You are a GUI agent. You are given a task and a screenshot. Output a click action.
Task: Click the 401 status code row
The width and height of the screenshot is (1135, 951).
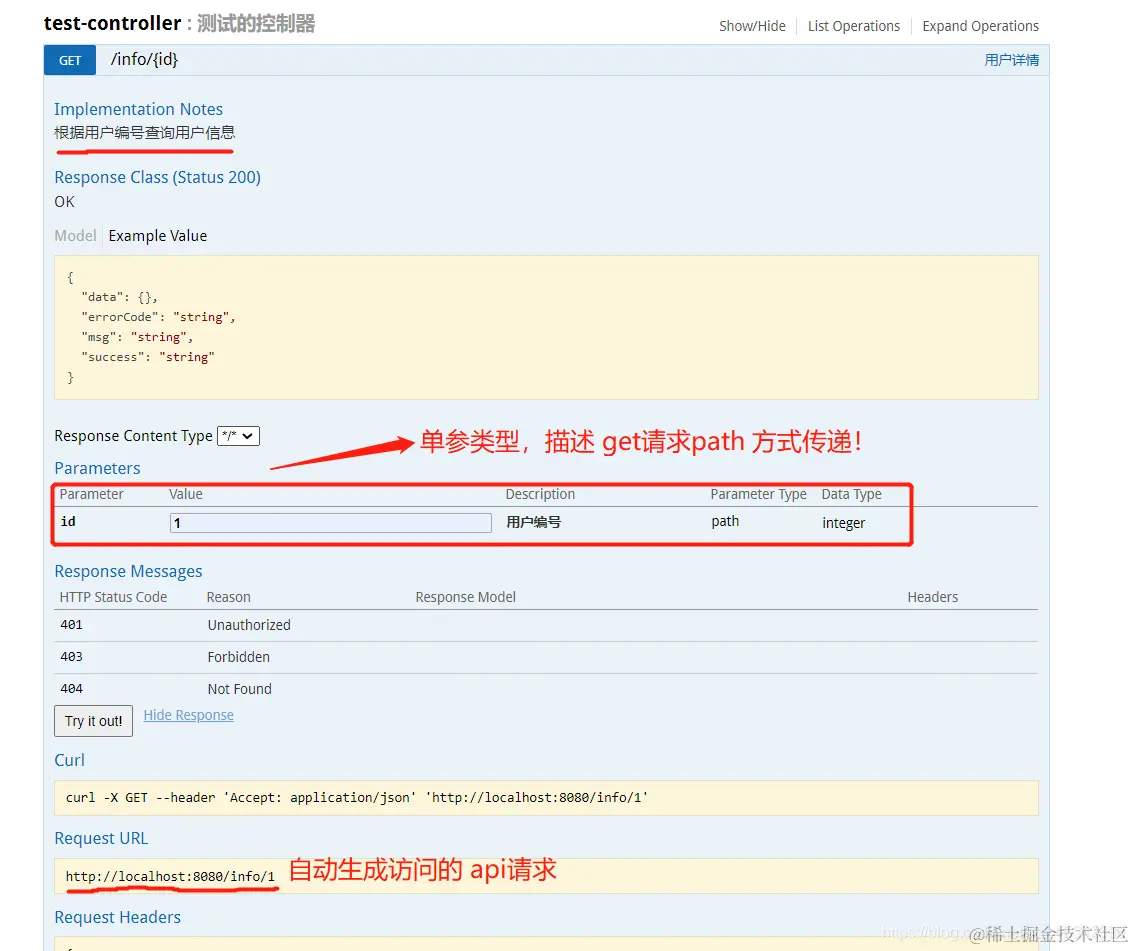[546, 625]
